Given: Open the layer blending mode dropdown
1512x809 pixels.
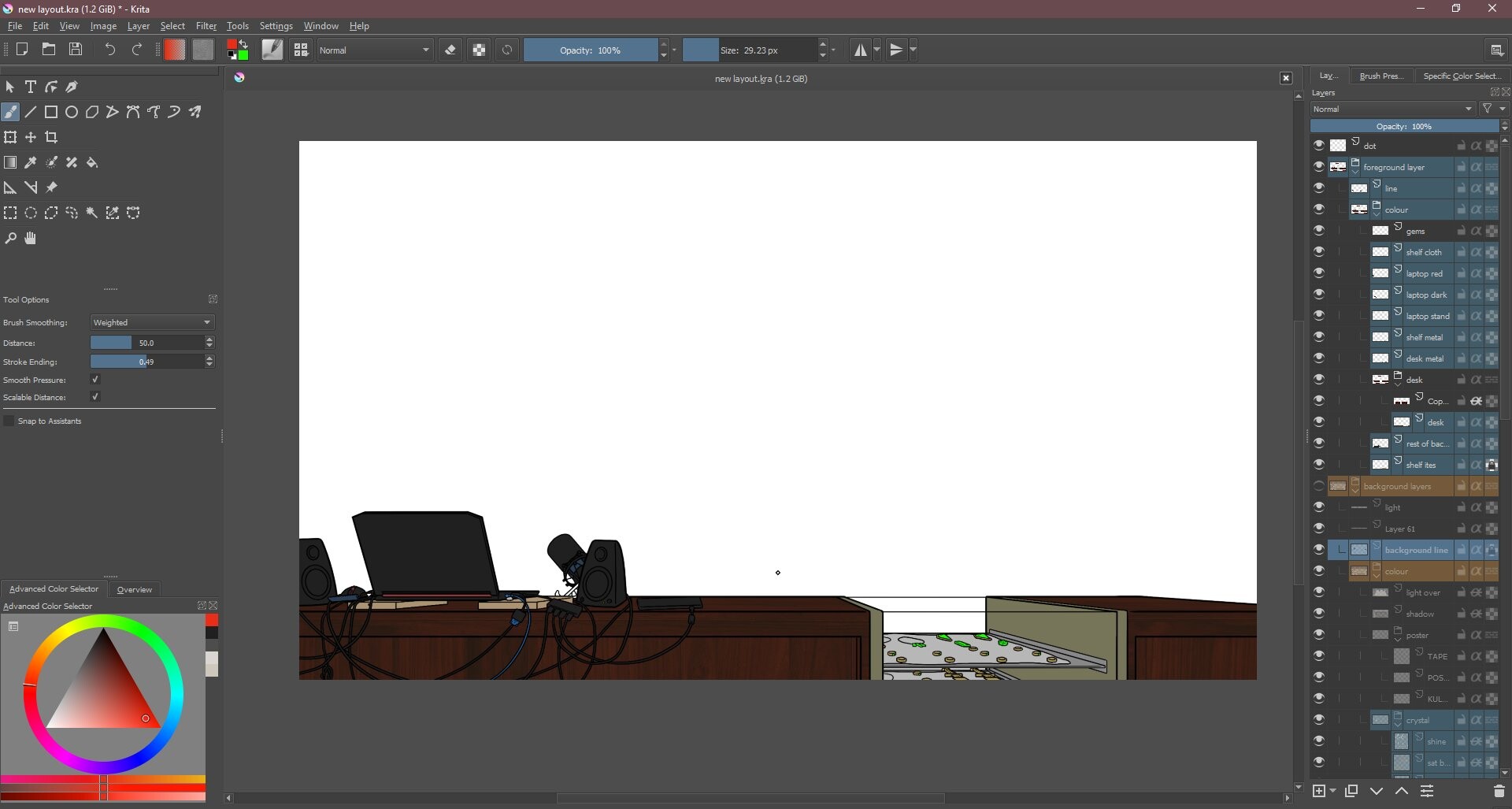Looking at the screenshot, I should click(1391, 109).
